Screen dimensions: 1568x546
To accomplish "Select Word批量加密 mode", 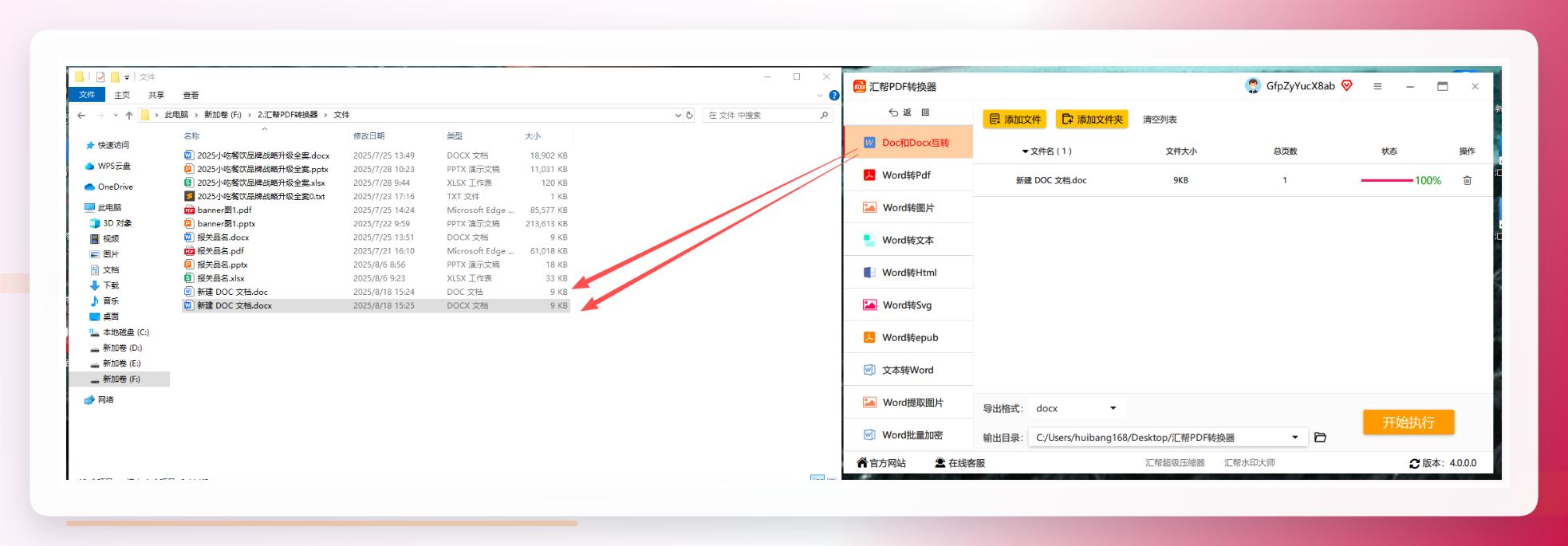I will tap(908, 435).
